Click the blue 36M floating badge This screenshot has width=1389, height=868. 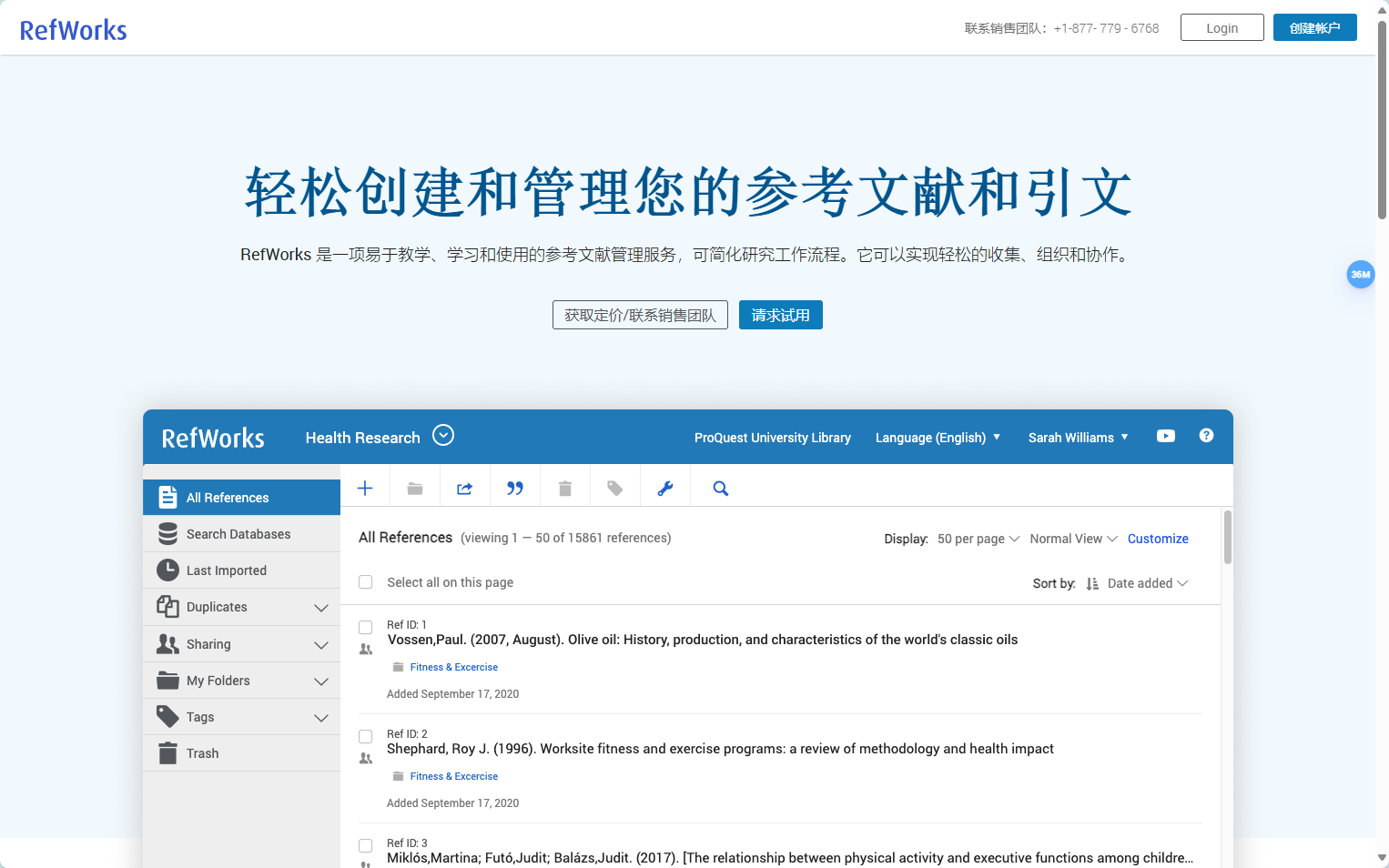tap(1360, 274)
